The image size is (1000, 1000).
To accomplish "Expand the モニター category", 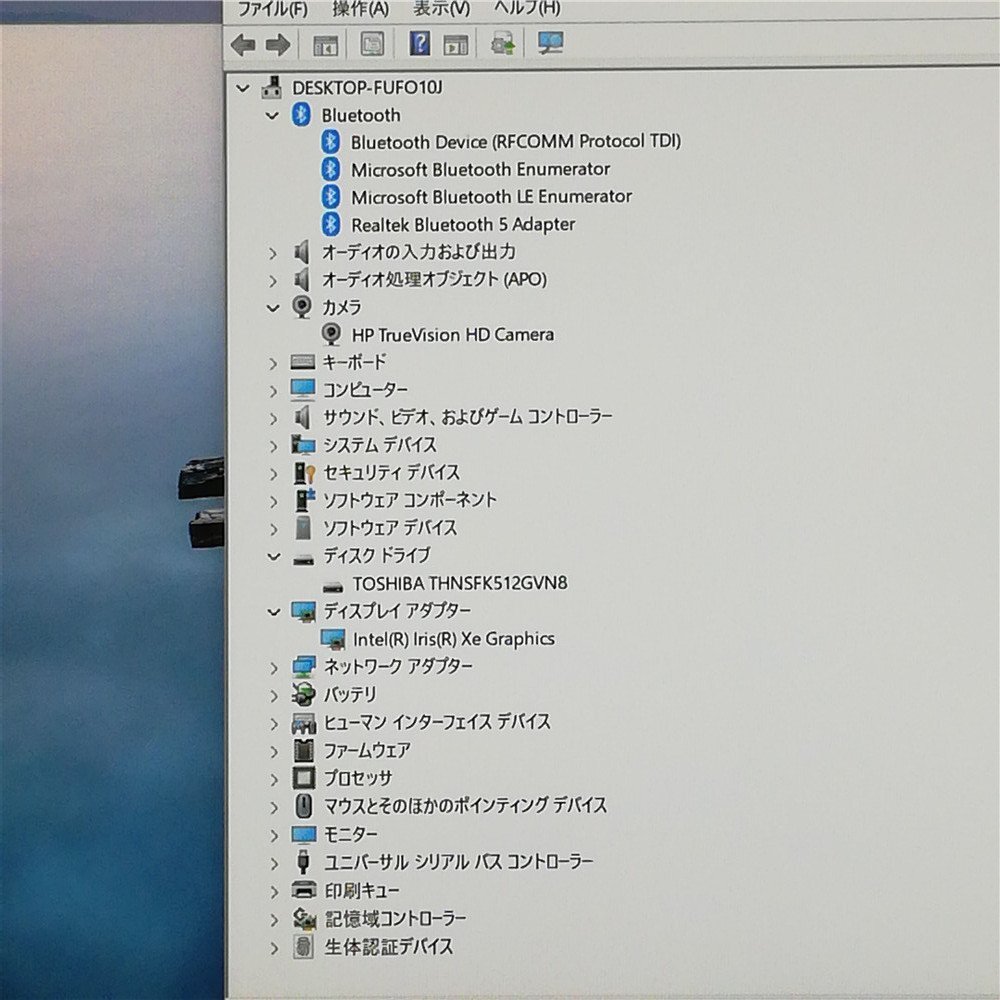I will click(x=274, y=835).
